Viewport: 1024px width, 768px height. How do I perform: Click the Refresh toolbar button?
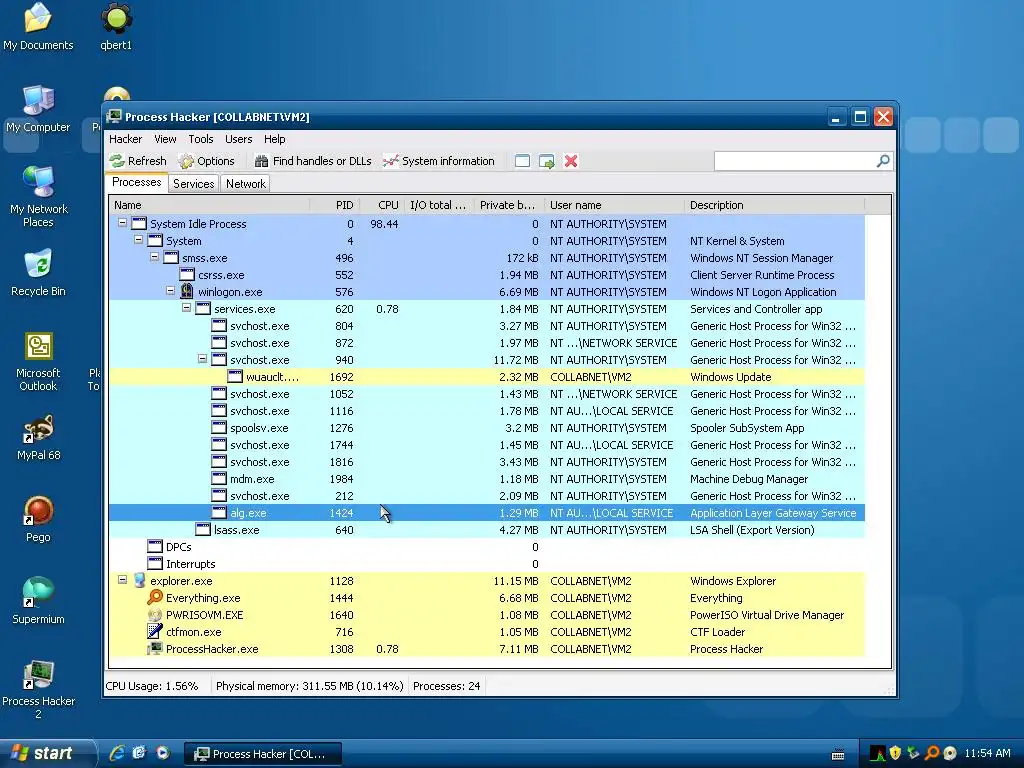(138, 161)
